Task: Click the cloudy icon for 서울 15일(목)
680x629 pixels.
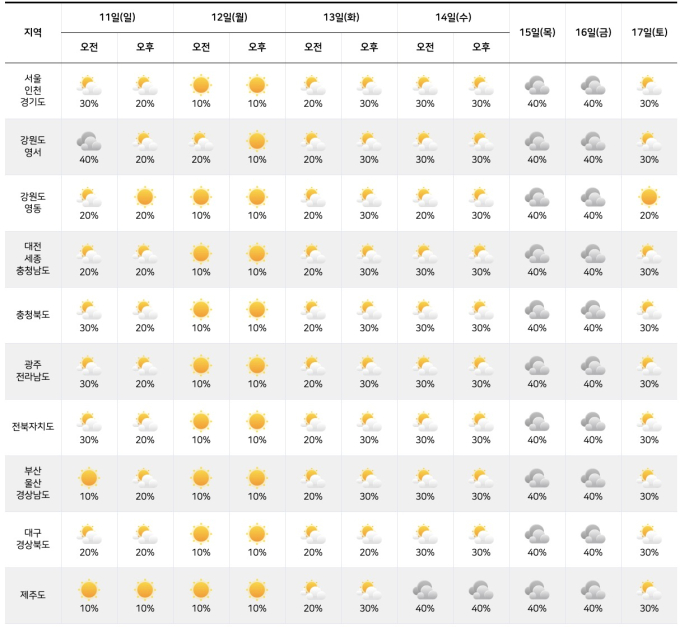Action: point(537,85)
